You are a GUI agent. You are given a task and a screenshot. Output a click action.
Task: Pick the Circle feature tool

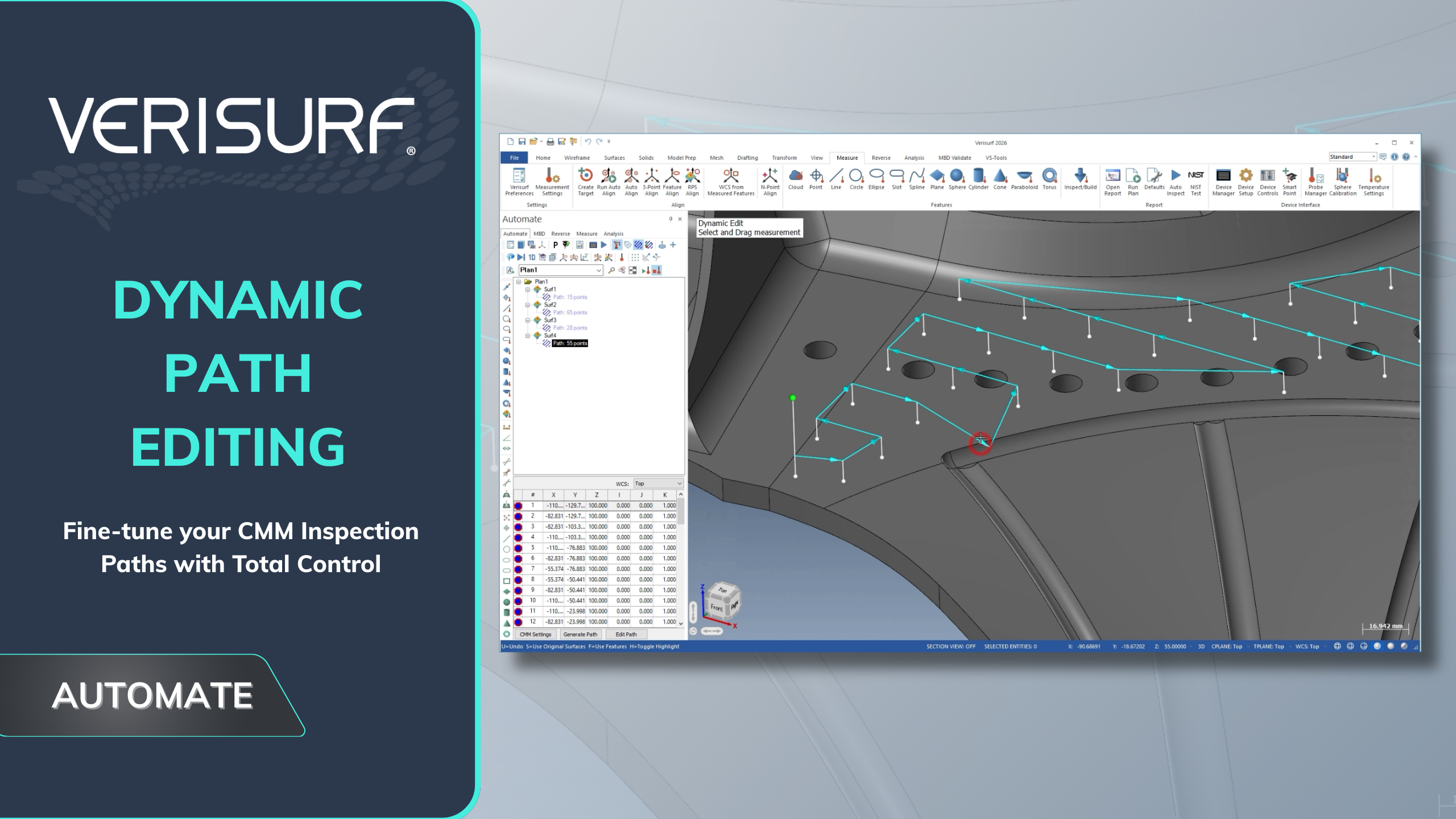click(856, 179)
